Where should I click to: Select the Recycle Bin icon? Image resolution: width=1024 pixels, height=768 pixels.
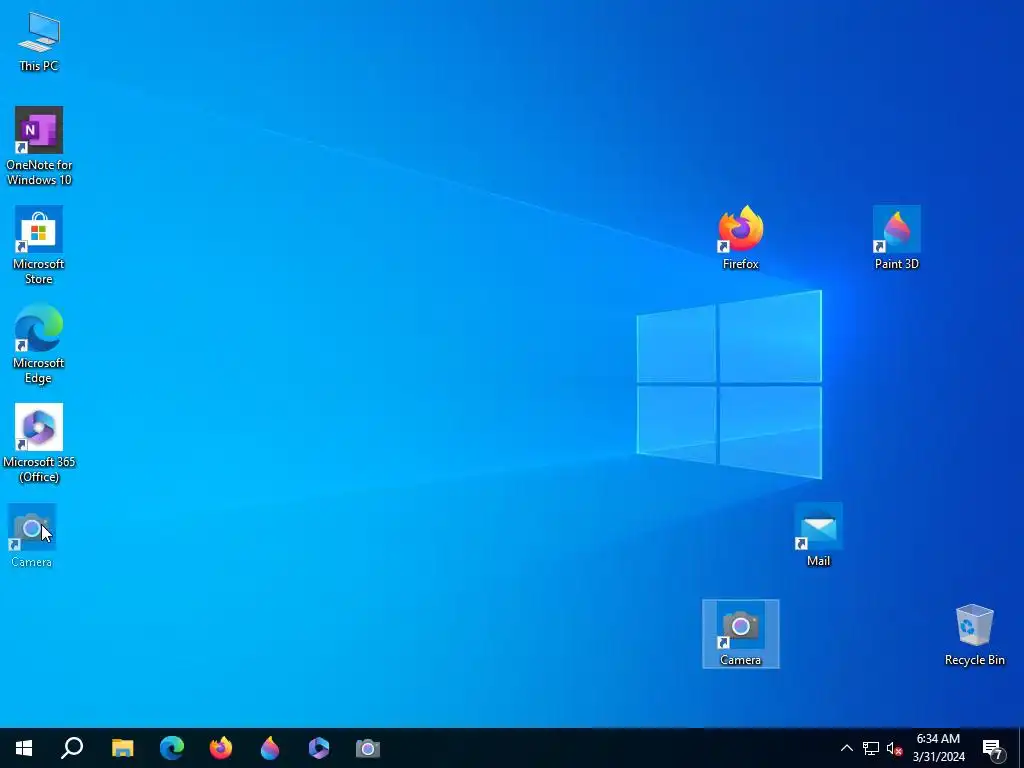click(x=974, y=635)
